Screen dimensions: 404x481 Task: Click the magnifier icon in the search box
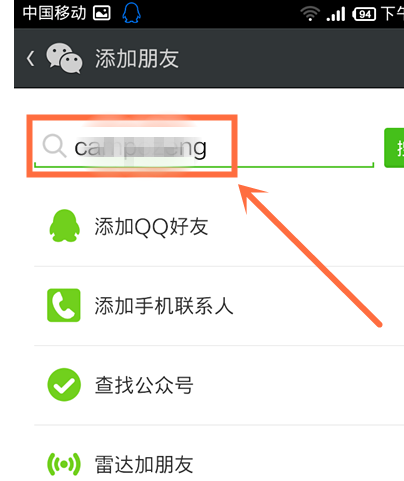point(54,146)
